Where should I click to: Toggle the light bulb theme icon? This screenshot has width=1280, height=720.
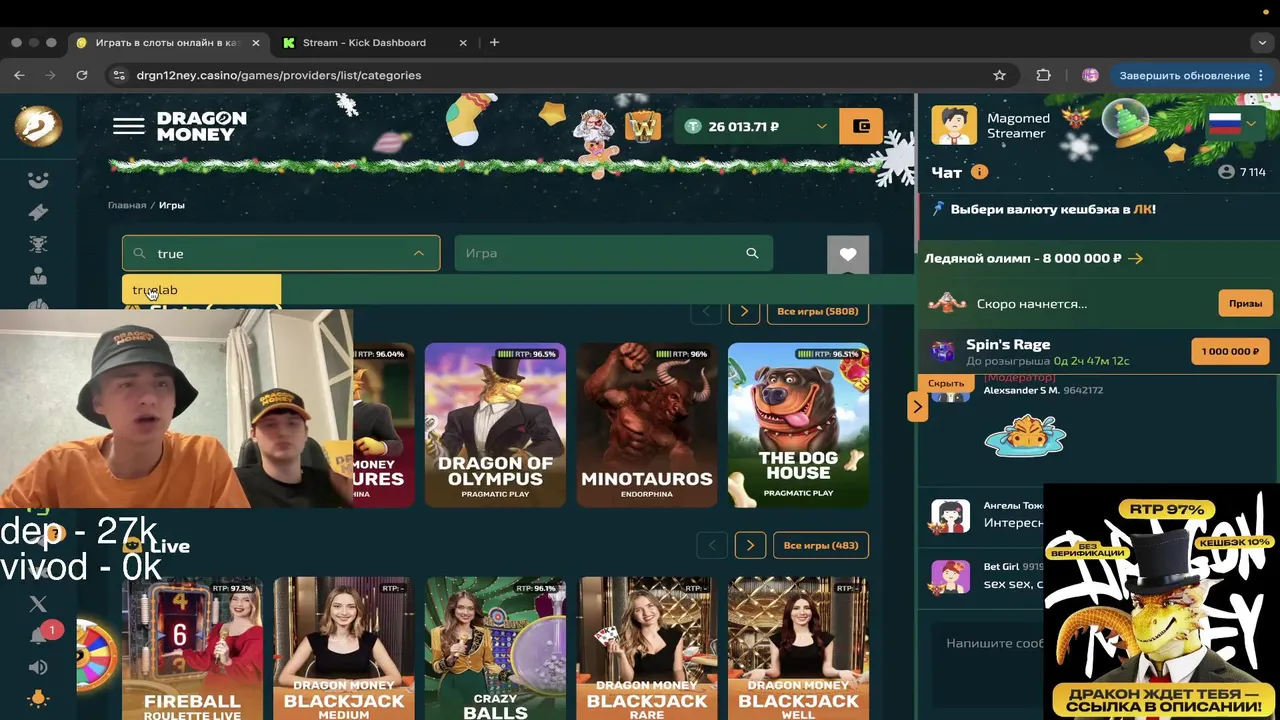tap(38, 699)
